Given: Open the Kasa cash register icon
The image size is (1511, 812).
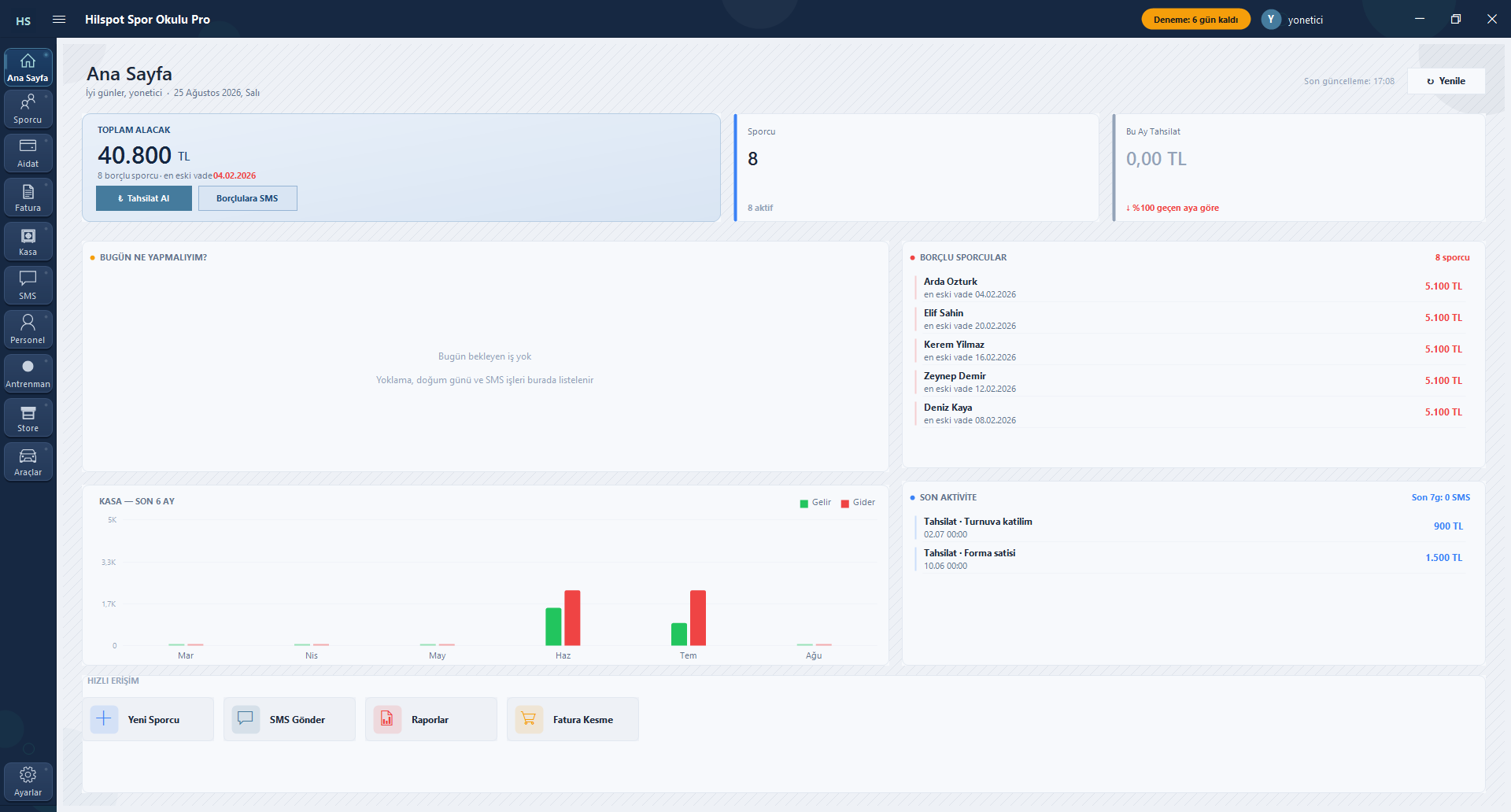Looking at the screenshot, I should click(x=28, y=242).
